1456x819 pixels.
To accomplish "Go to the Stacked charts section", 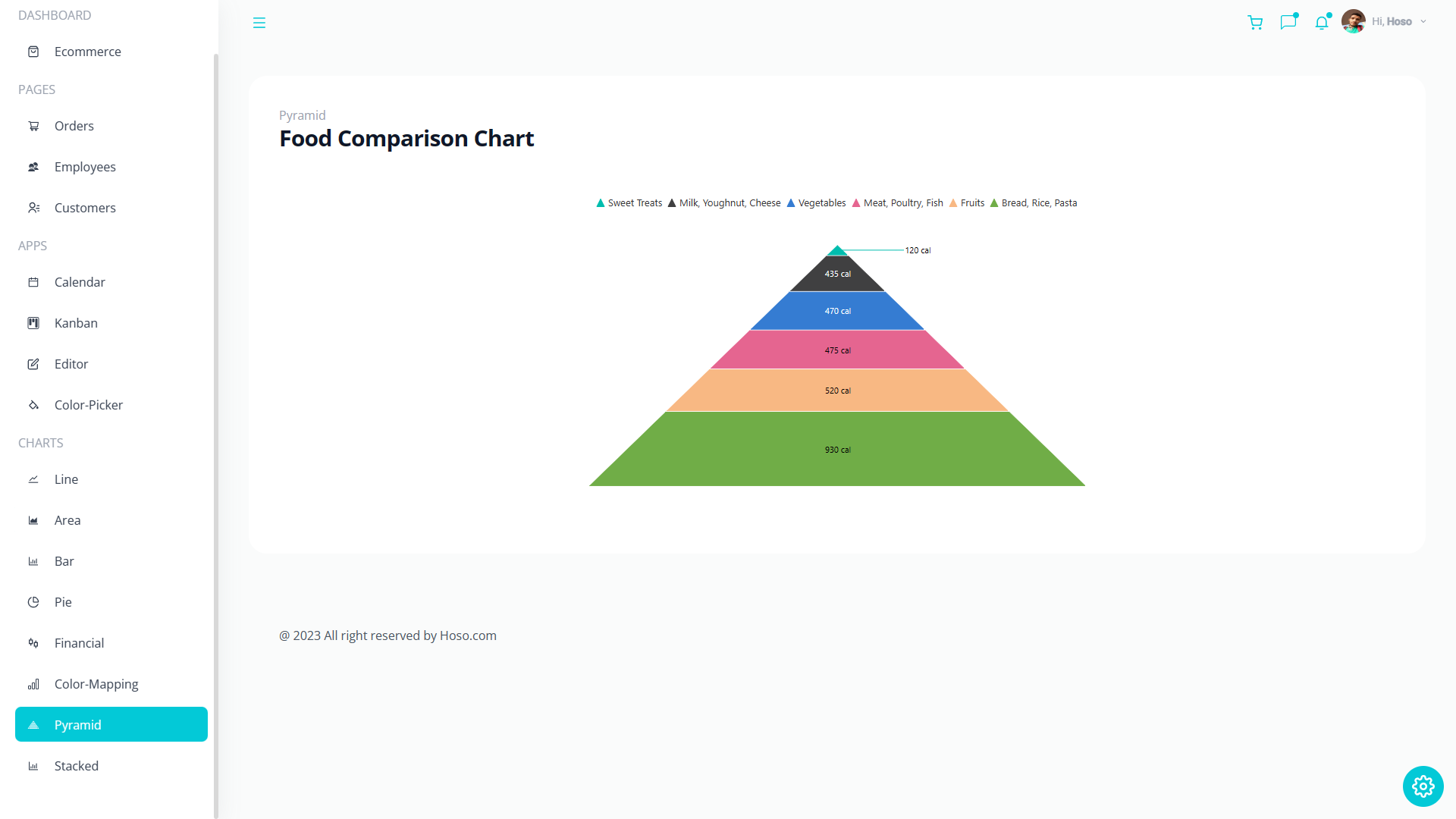I will (x=76, y=766).
